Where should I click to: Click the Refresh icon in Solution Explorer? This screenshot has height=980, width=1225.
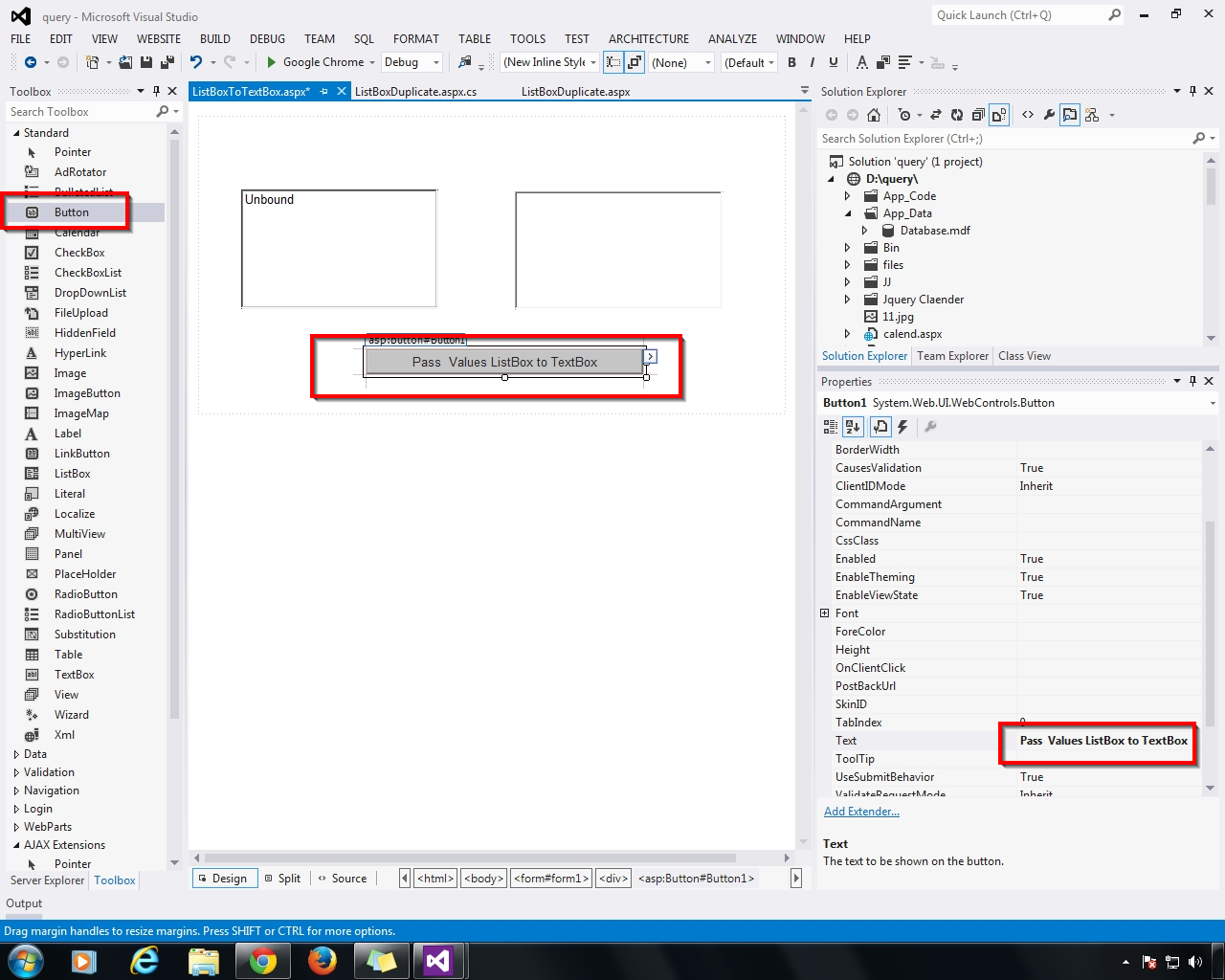pos(958,114)
